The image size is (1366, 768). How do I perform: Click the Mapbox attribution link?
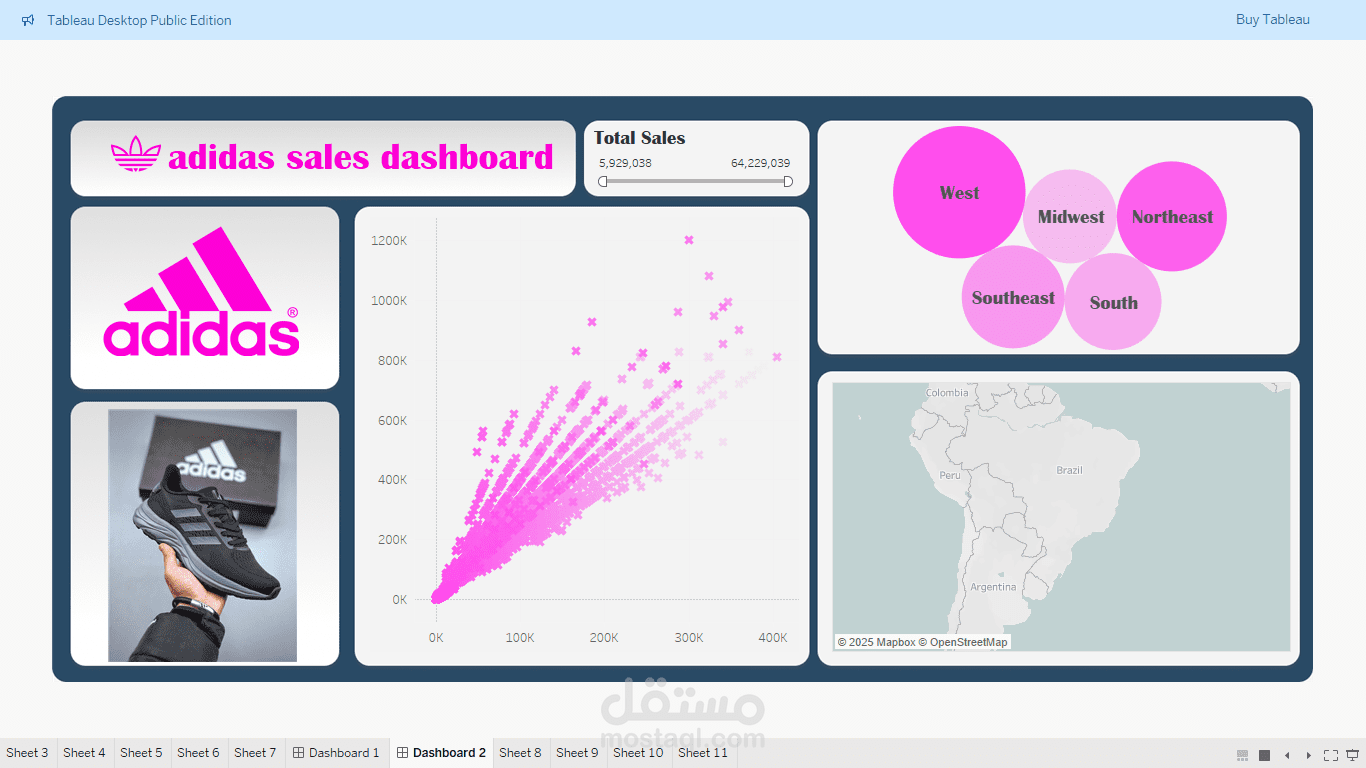tap(876, 642)
